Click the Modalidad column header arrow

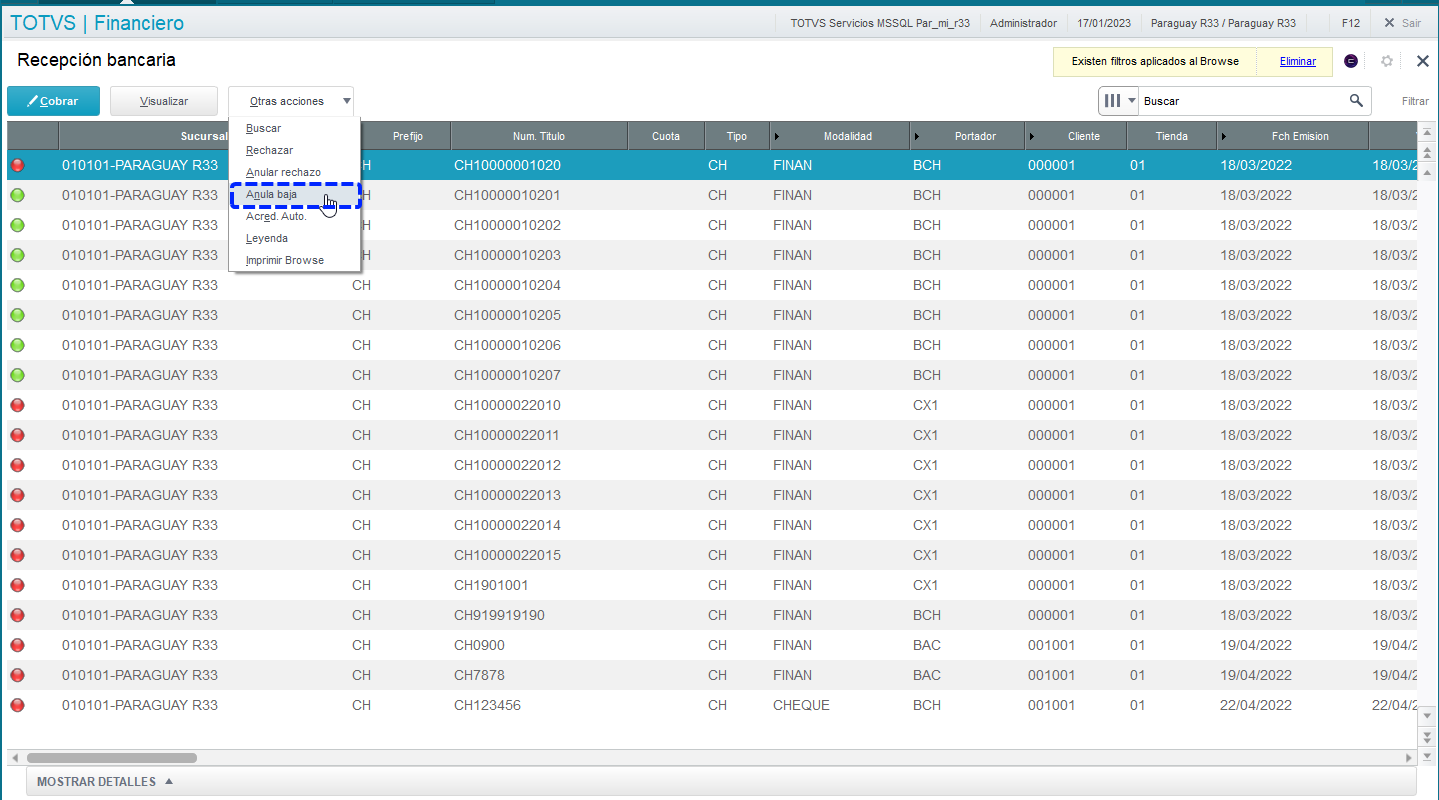coord(777,136)
